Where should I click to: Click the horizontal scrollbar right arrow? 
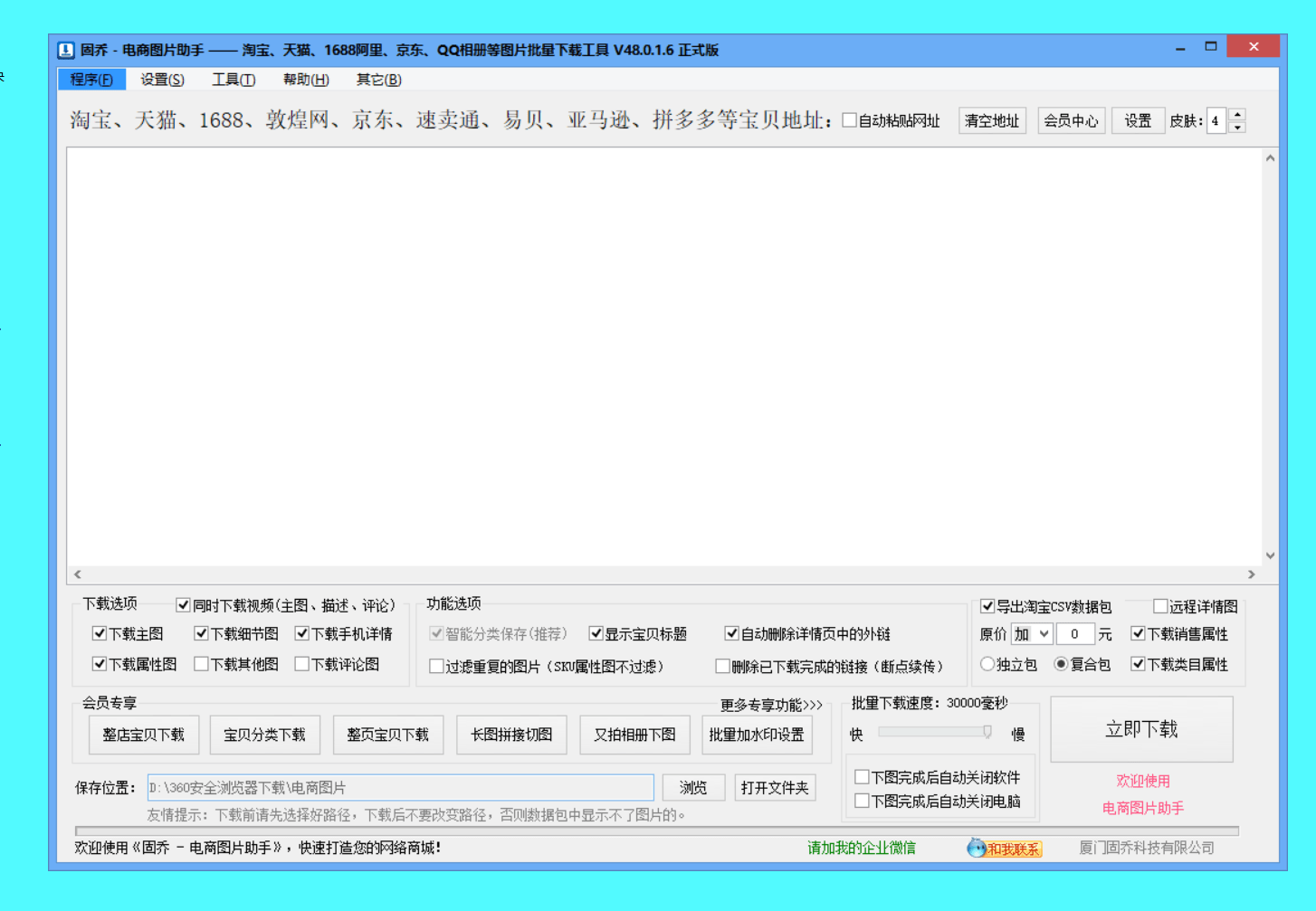coord(1252,574)
